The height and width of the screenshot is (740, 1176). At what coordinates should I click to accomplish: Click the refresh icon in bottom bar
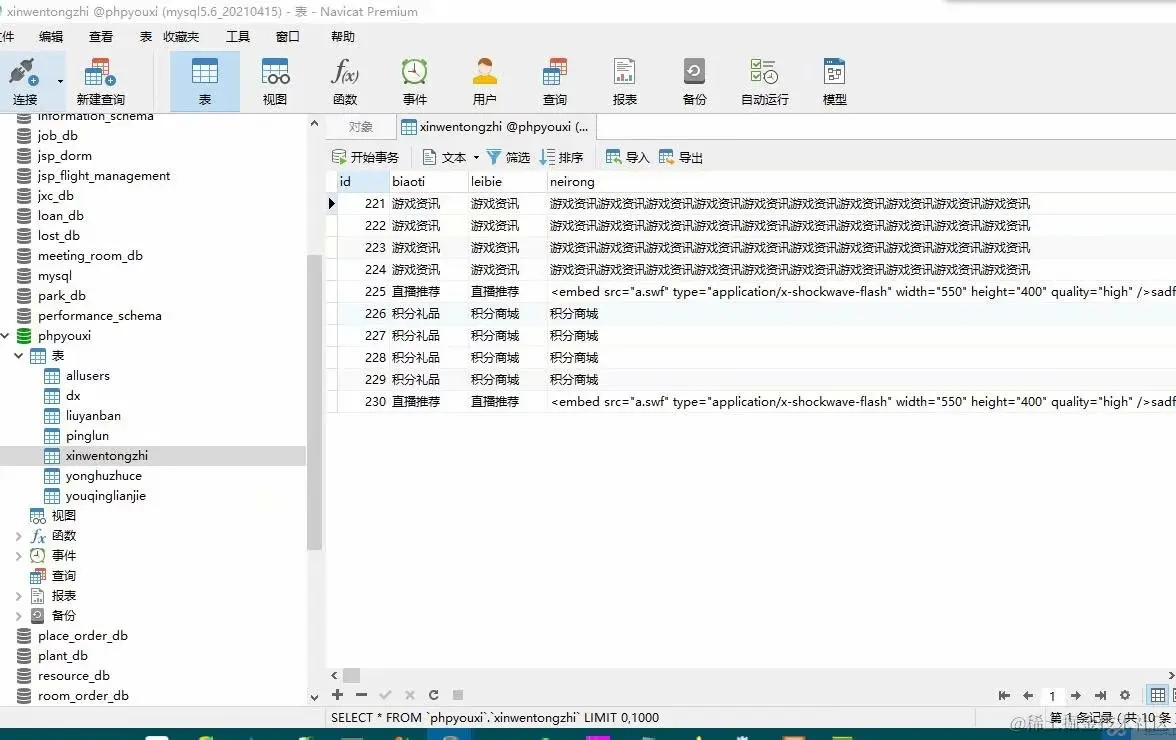pyautogui.click(x=434, y=695)
